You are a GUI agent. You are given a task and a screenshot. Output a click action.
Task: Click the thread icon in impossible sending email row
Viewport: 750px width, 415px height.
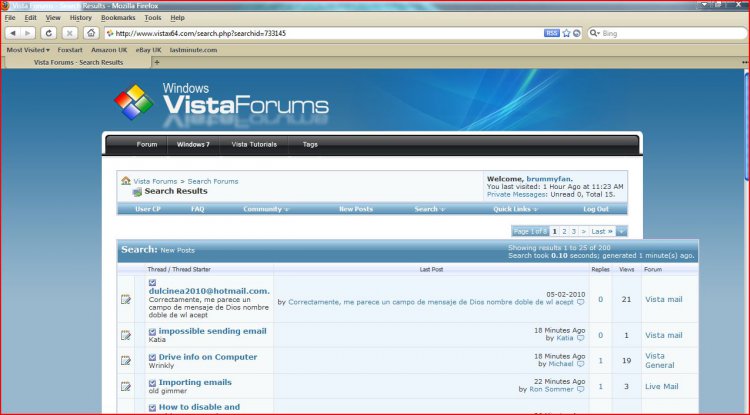[126, 335]
